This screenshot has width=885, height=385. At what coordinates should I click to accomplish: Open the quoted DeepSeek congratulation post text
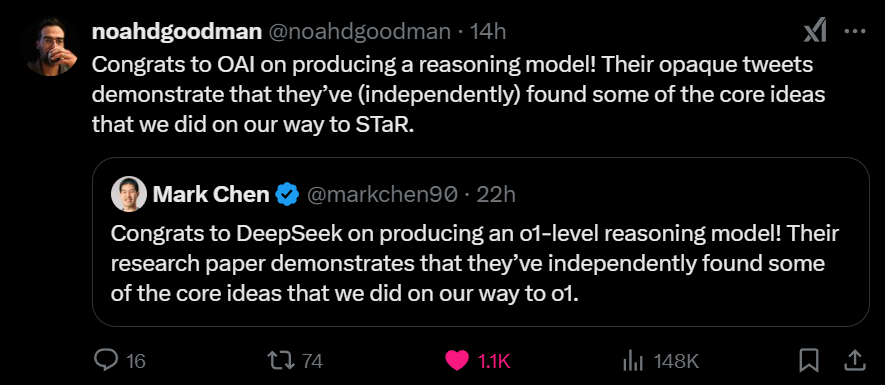pyautogui.click(x=474, y=264)
